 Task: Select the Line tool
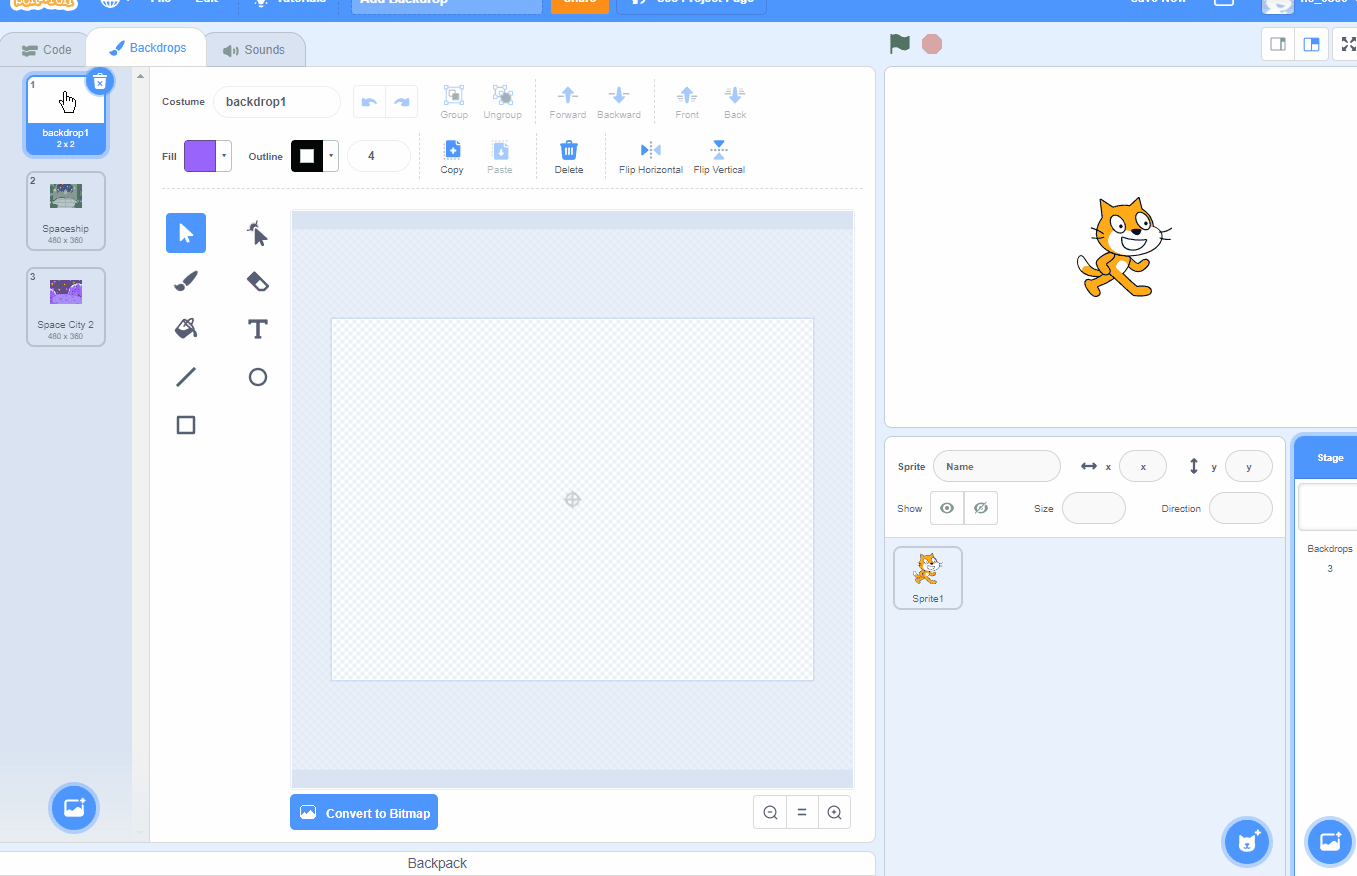coord(186,377)
